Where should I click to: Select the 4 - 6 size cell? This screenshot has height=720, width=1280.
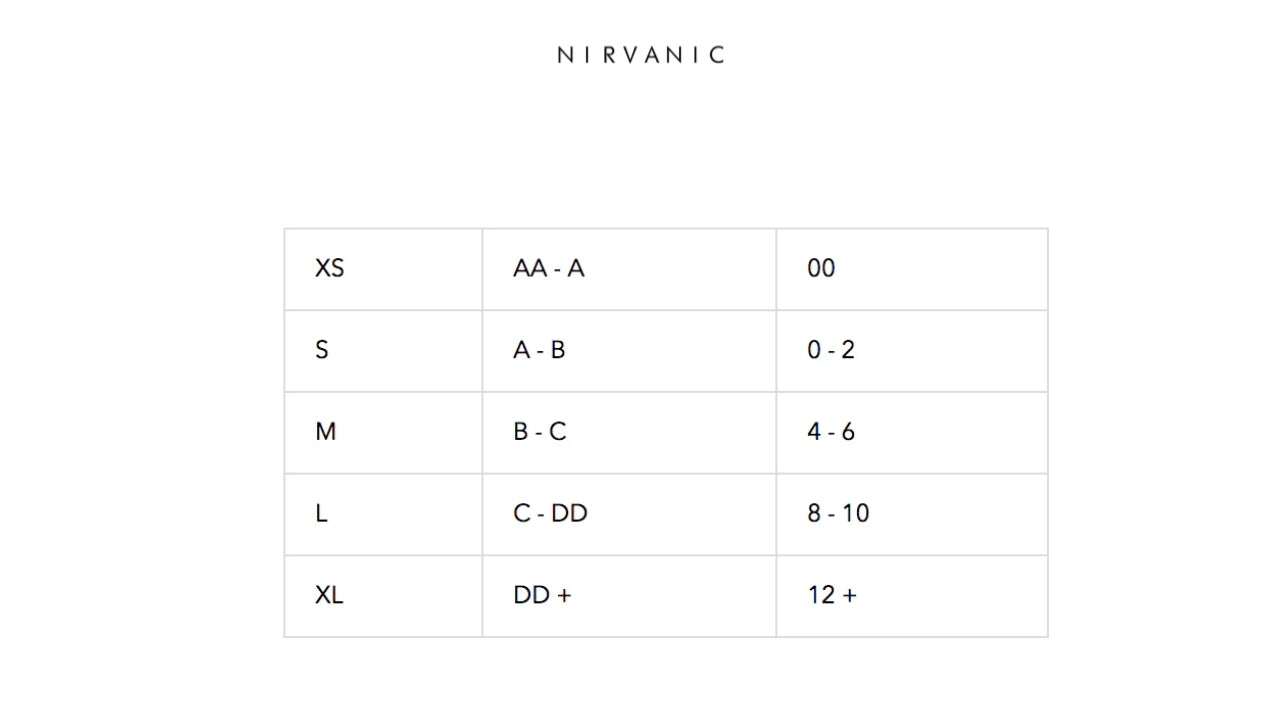[x=831, y=432]
